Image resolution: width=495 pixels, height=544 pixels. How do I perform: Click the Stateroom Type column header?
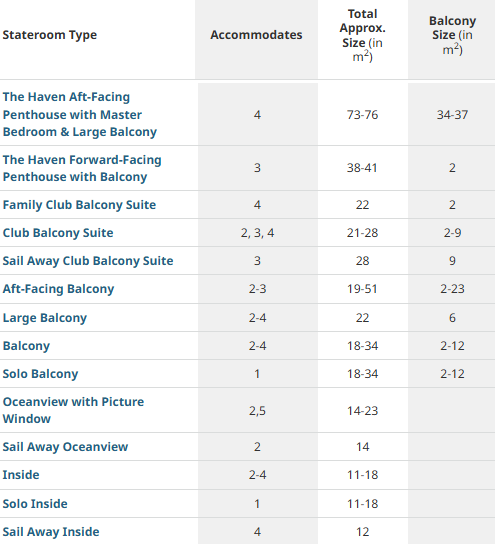coord(50,35)
